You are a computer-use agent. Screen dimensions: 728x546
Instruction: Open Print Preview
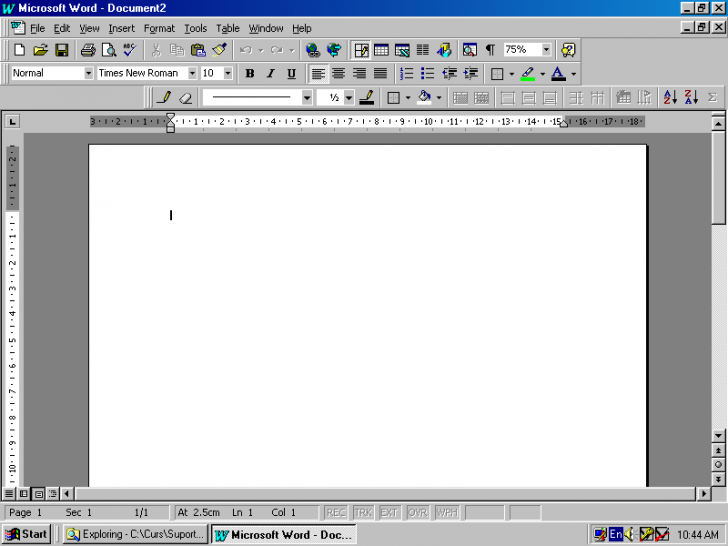109,50
